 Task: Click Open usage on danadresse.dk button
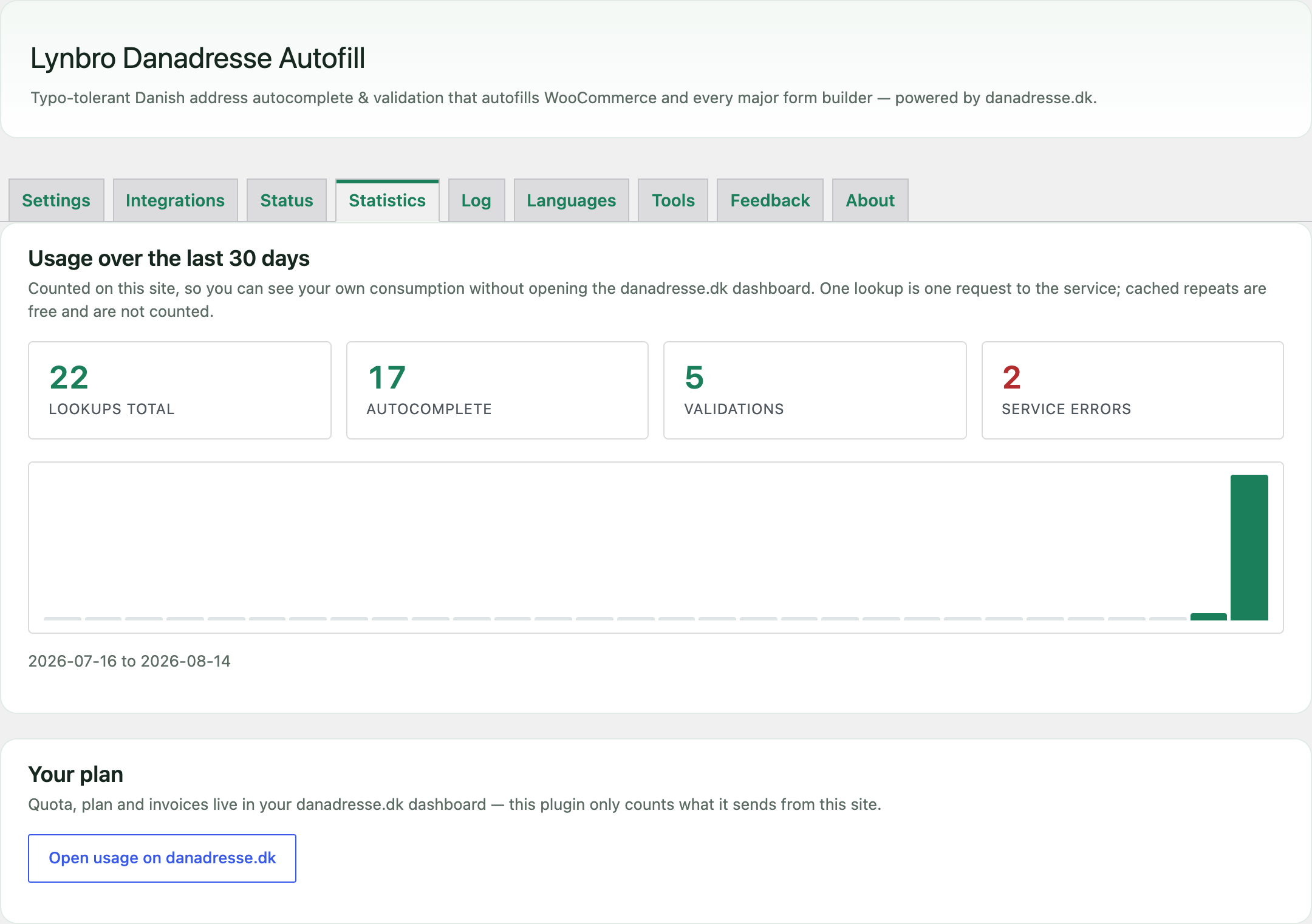(162, 858)
